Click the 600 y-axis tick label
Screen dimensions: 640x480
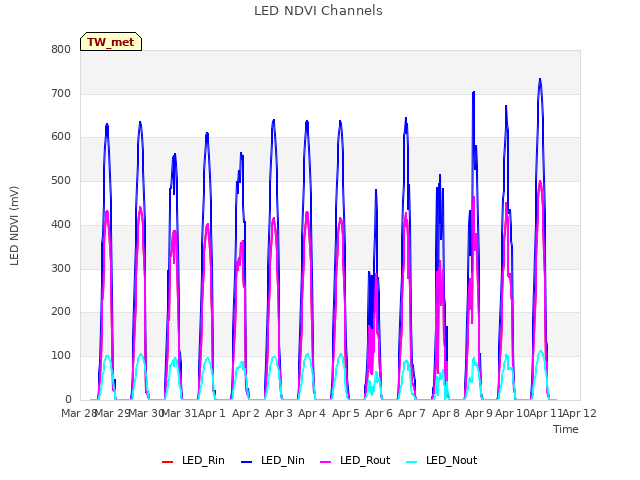[x=61, y=137]
